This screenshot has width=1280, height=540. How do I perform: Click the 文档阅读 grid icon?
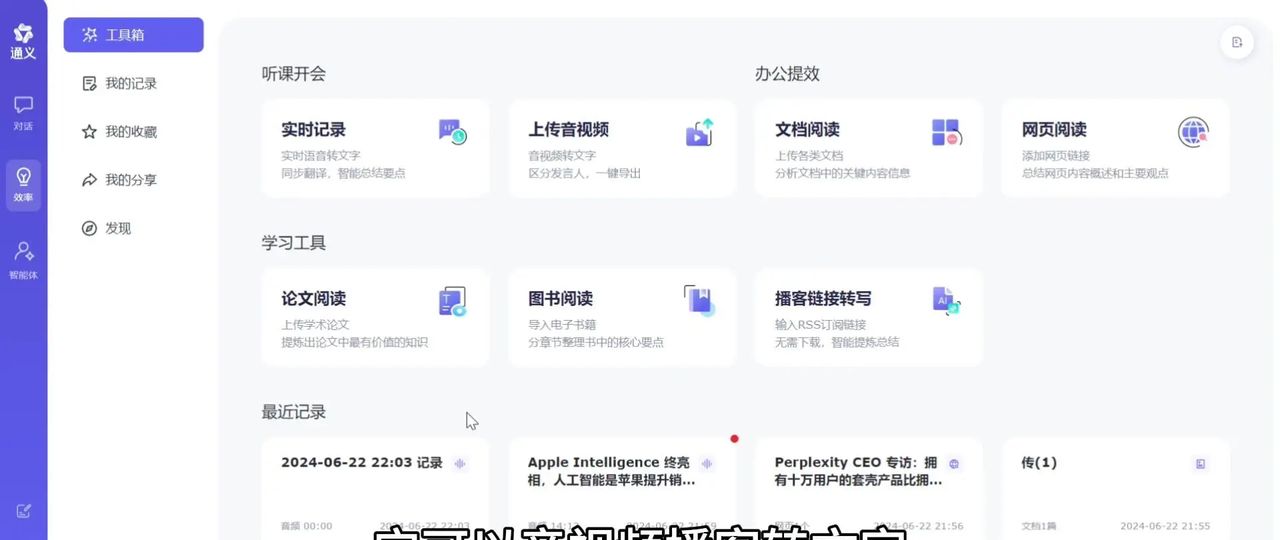tap(946, 132)
